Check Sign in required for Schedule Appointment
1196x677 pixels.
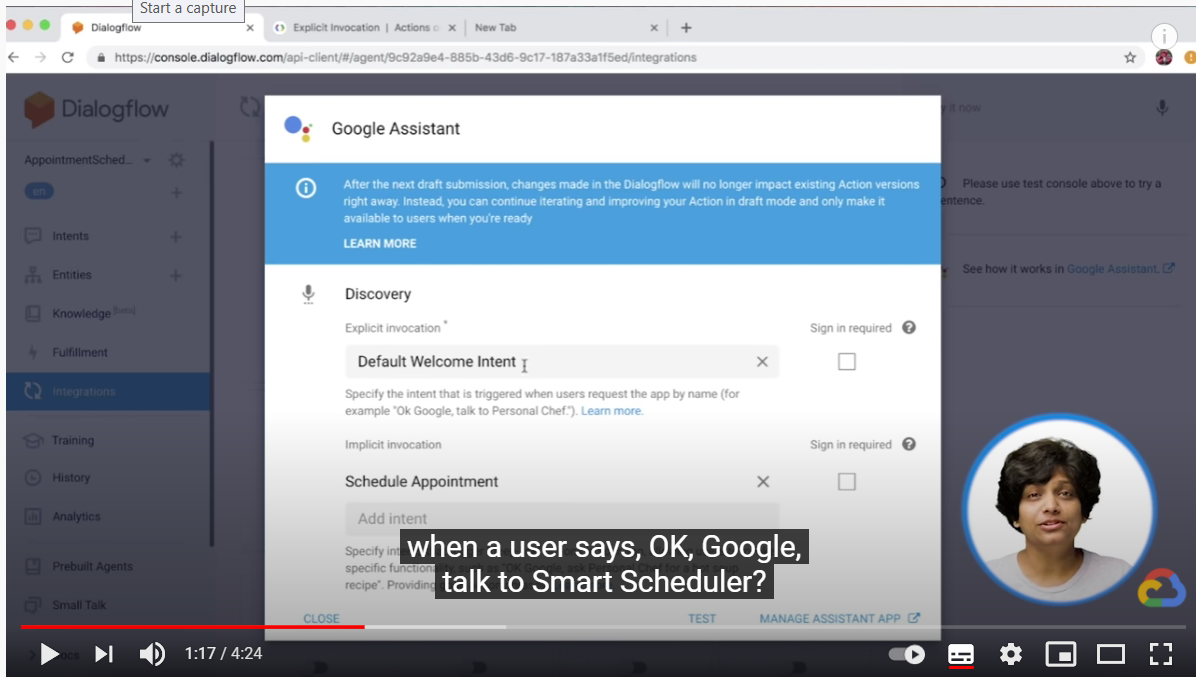tap(847, 482)
